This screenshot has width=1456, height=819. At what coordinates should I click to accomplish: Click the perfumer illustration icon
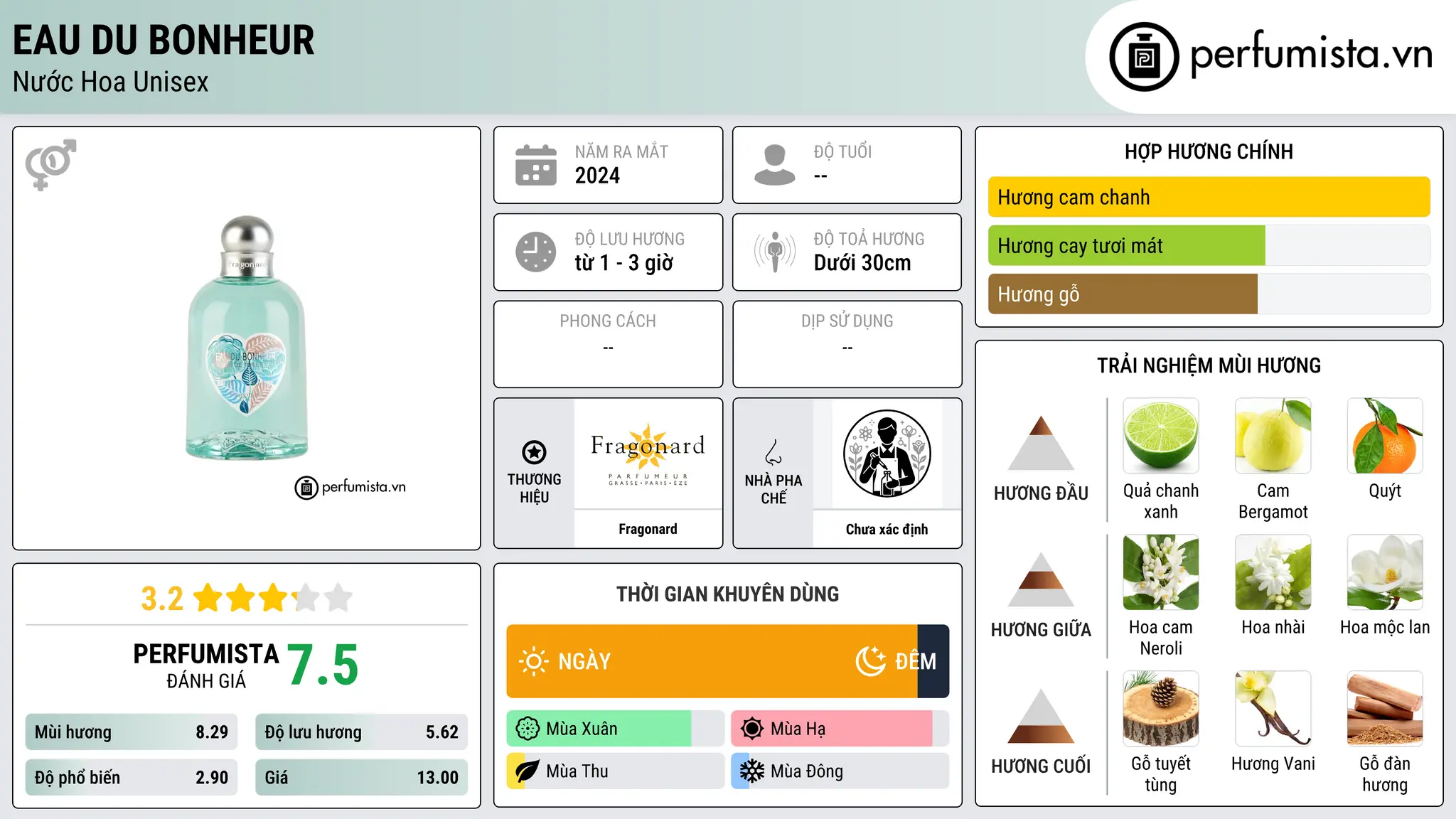tap(887, 454)
